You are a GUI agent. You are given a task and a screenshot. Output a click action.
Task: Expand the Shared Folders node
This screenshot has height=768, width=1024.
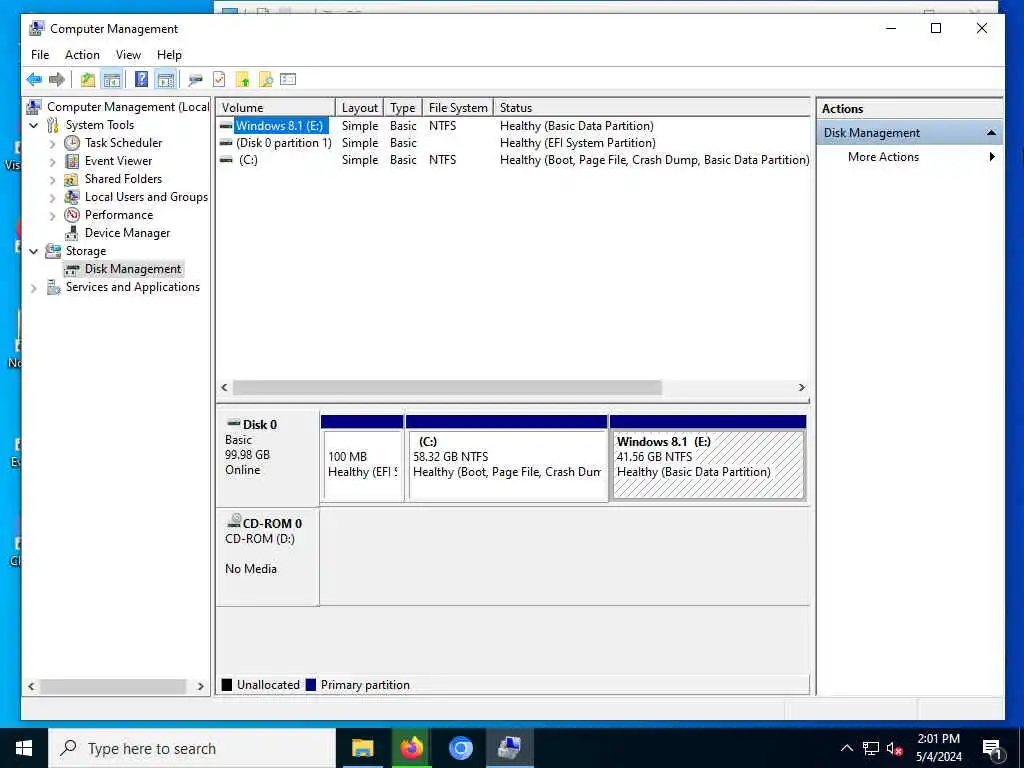pyautogui.click(x=52, y=180)
